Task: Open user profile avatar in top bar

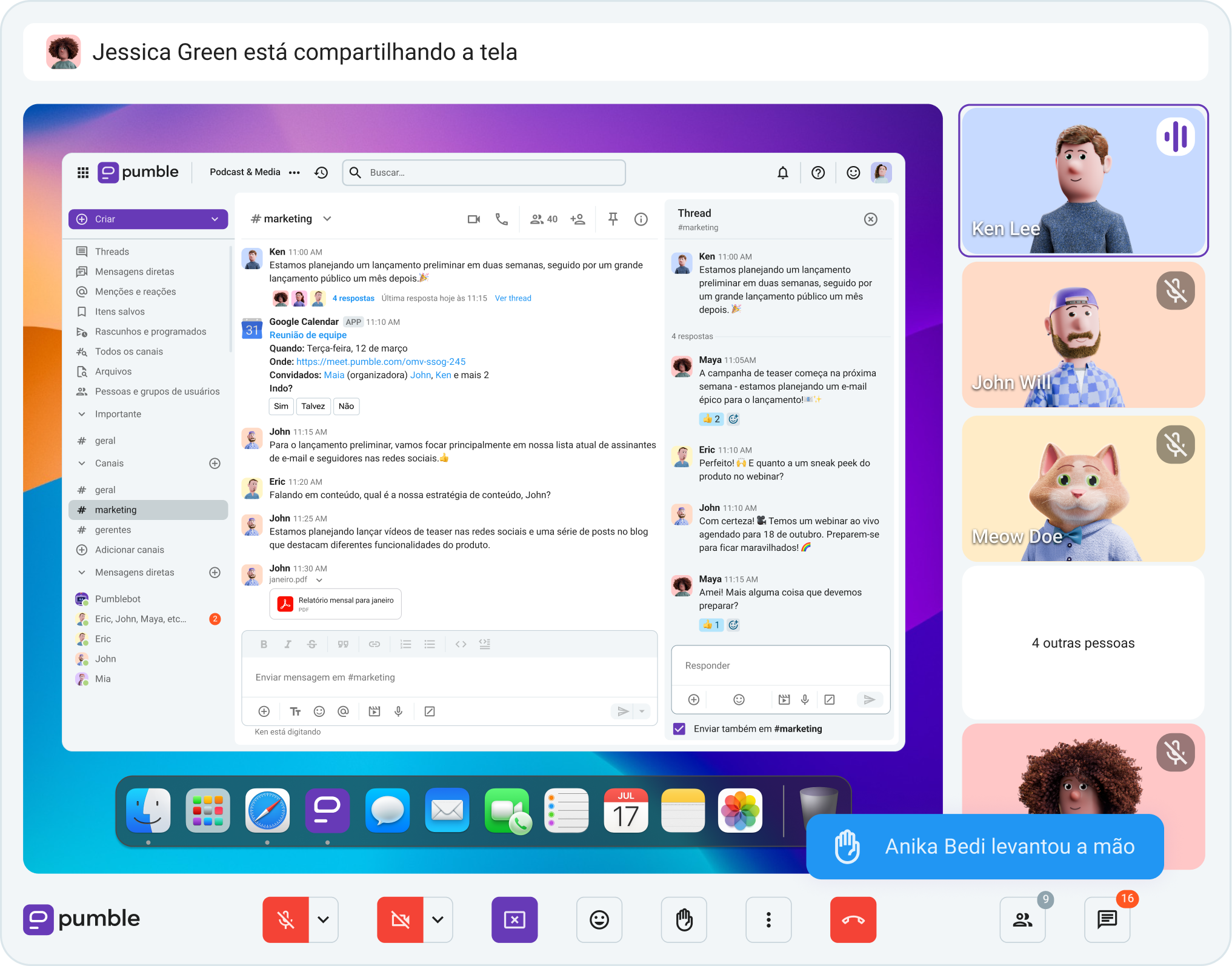Action: [881, 173]
